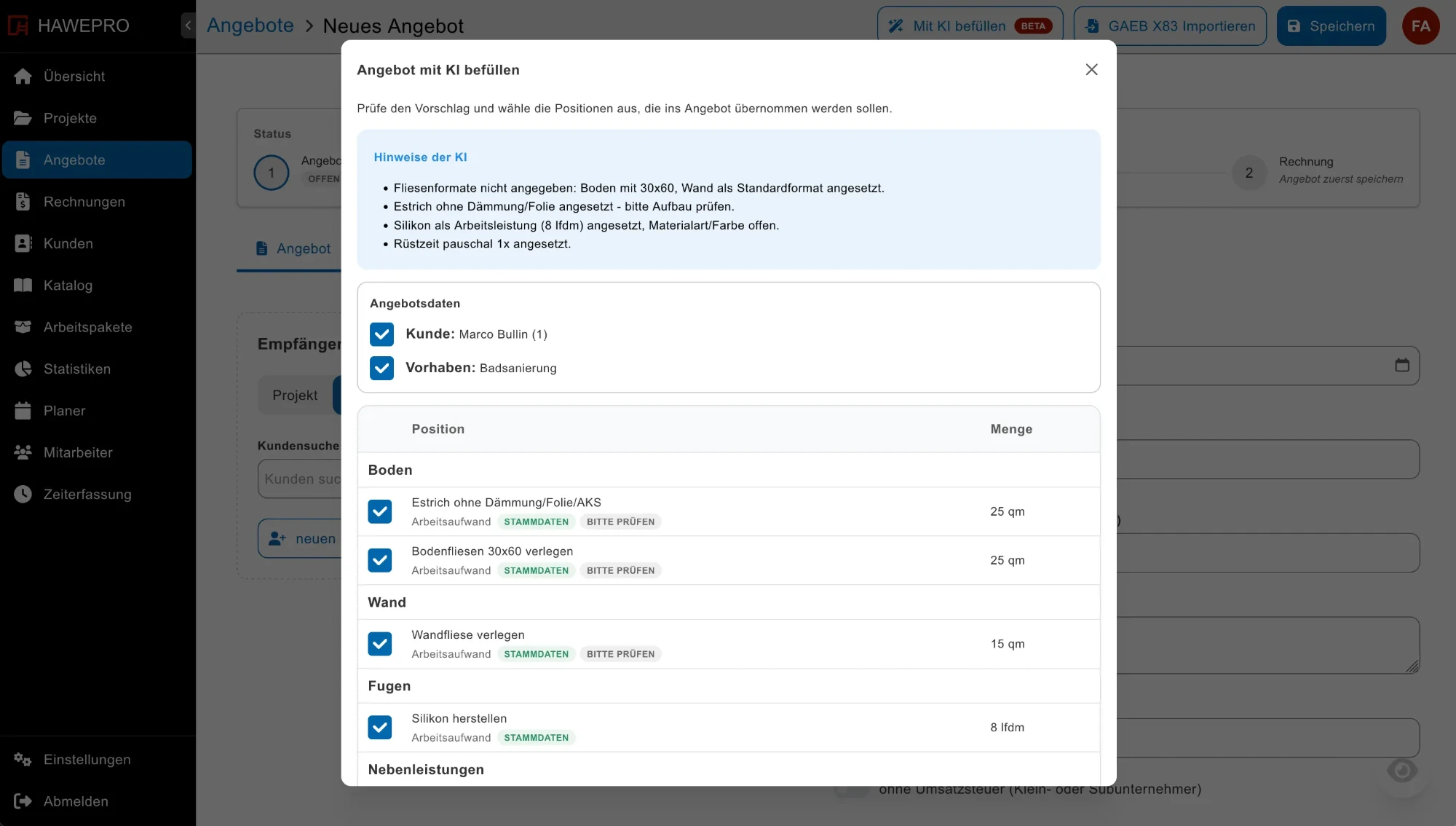Click the step 1 Angebot status circle
1456x826 pixels.
[x=271, y=173]
